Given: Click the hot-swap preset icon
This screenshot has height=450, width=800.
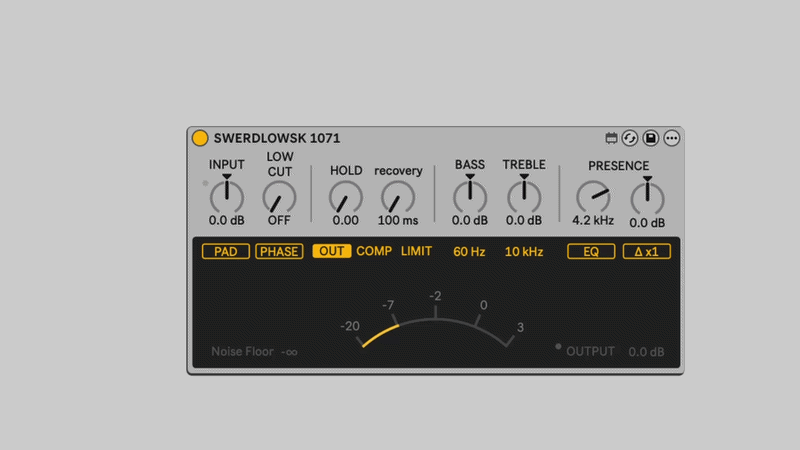Looking at the screenshot, I should click(x=630, y=138).
